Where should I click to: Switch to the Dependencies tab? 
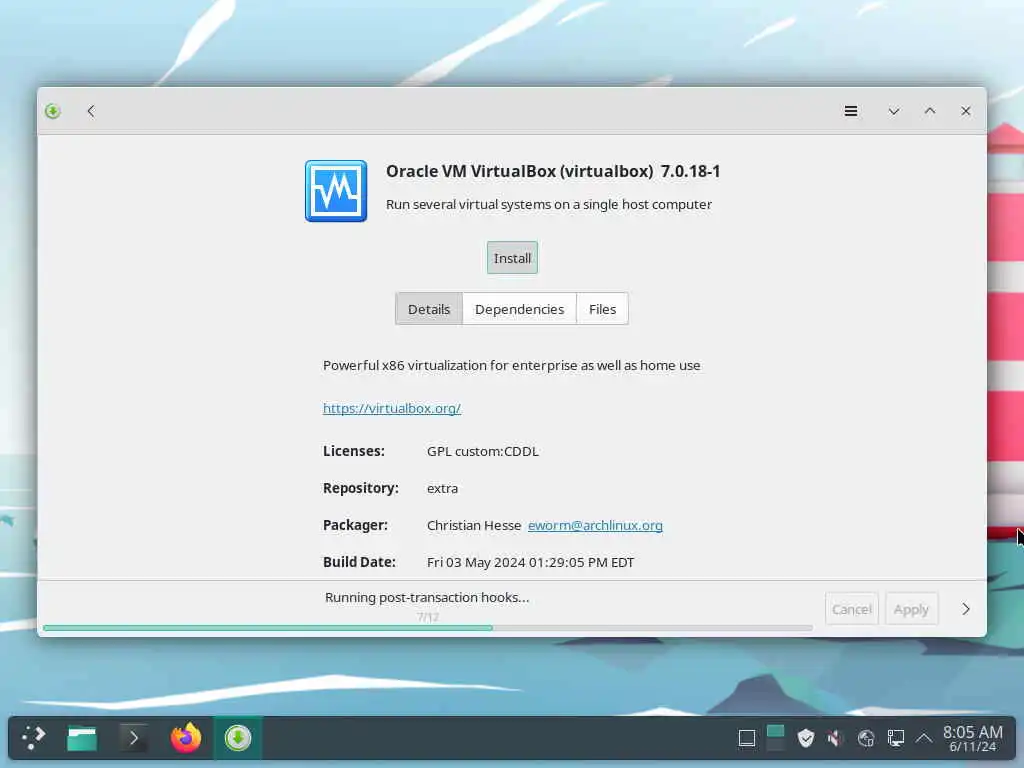click(x=519, y=309)
